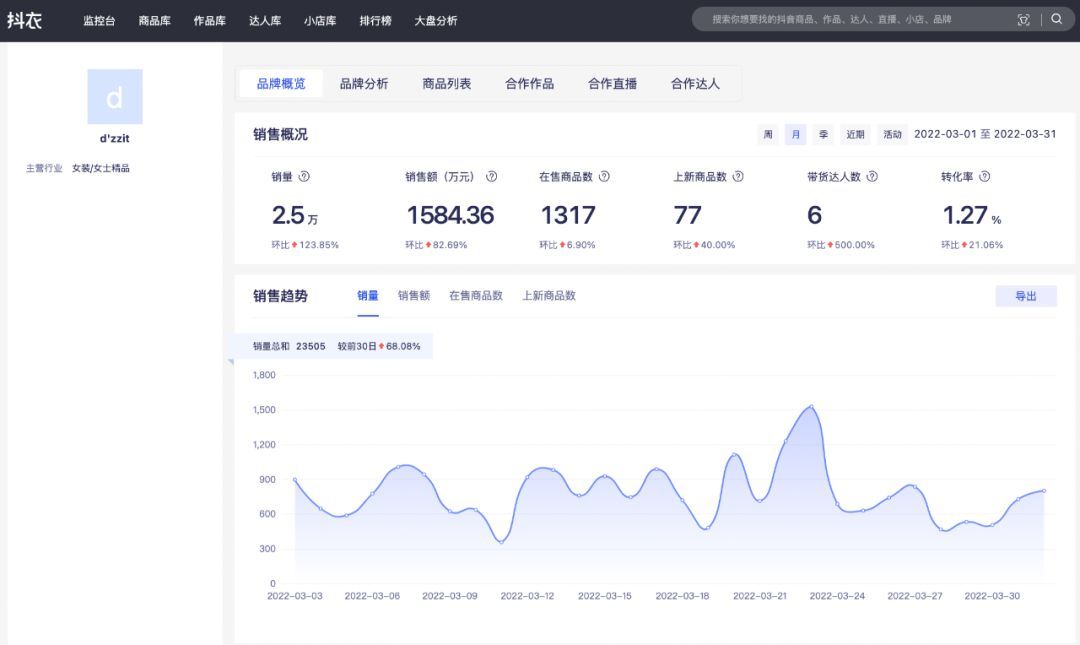Click the image-search camera icon in the search bar
This screenshot has height=645, width=1080.
(x=1023, y=18)
